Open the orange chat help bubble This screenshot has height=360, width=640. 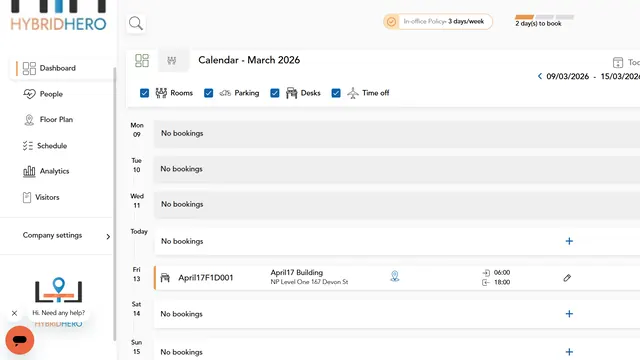point(20,340)
